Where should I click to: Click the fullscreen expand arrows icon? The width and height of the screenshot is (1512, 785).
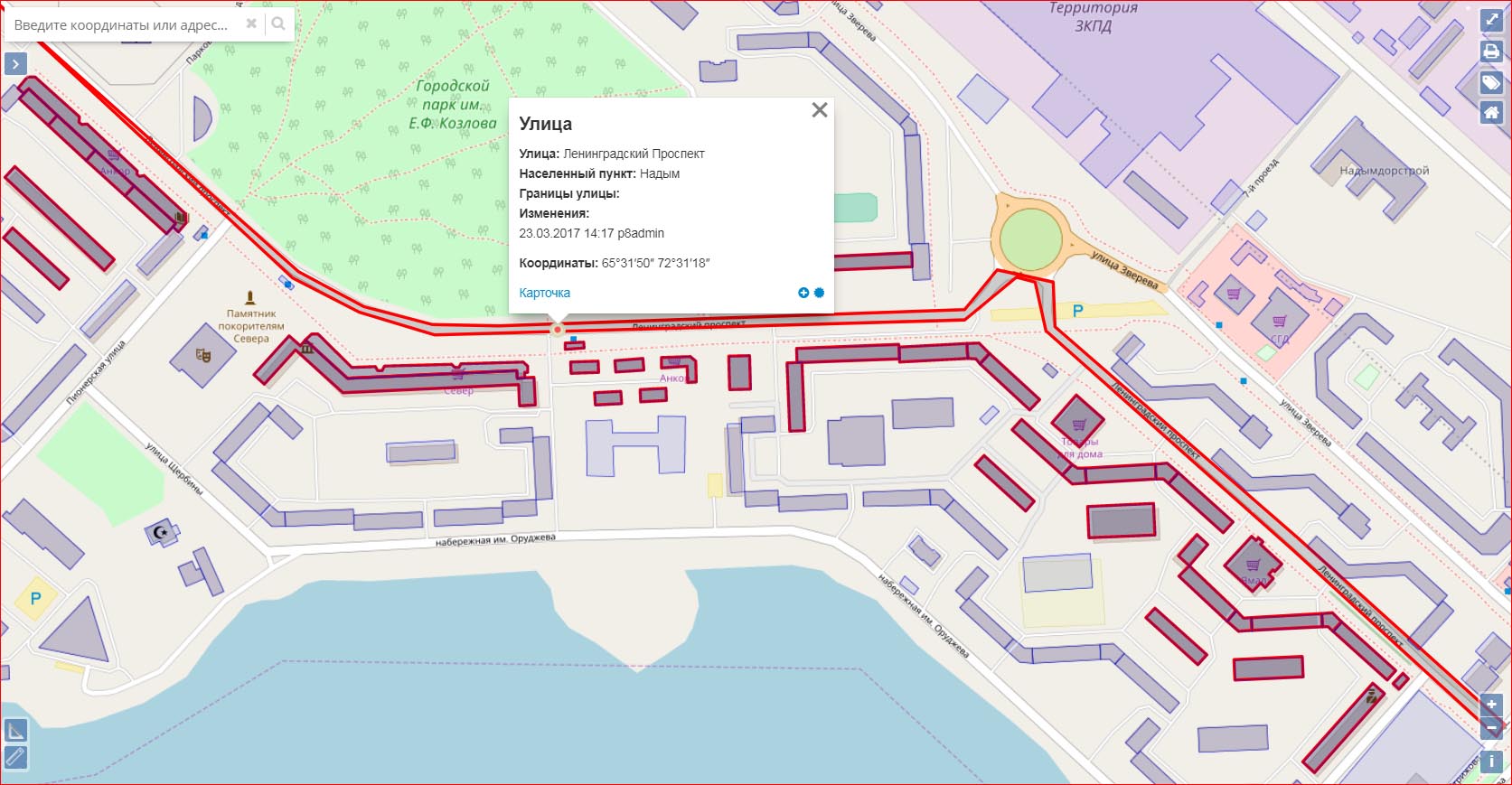pyautogui.click(x=1491, y=20)
